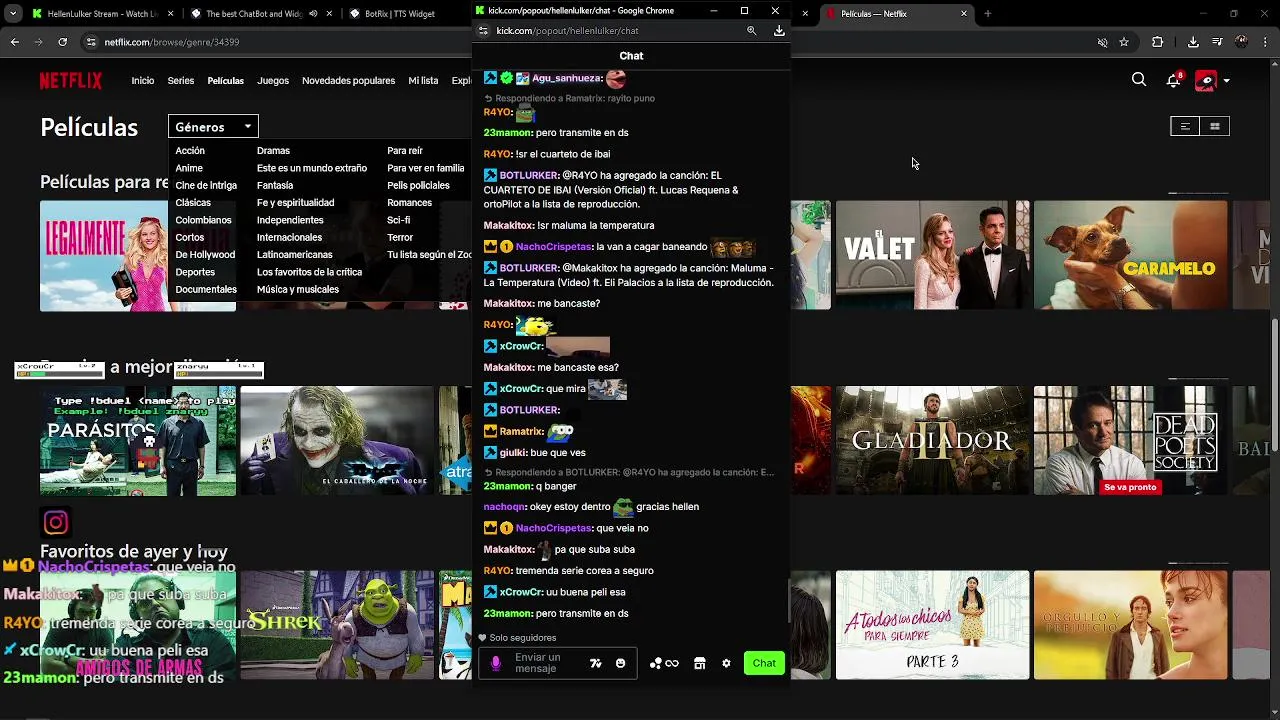
Task: Click Kick chat scrollbar
Action: [788, 602]
